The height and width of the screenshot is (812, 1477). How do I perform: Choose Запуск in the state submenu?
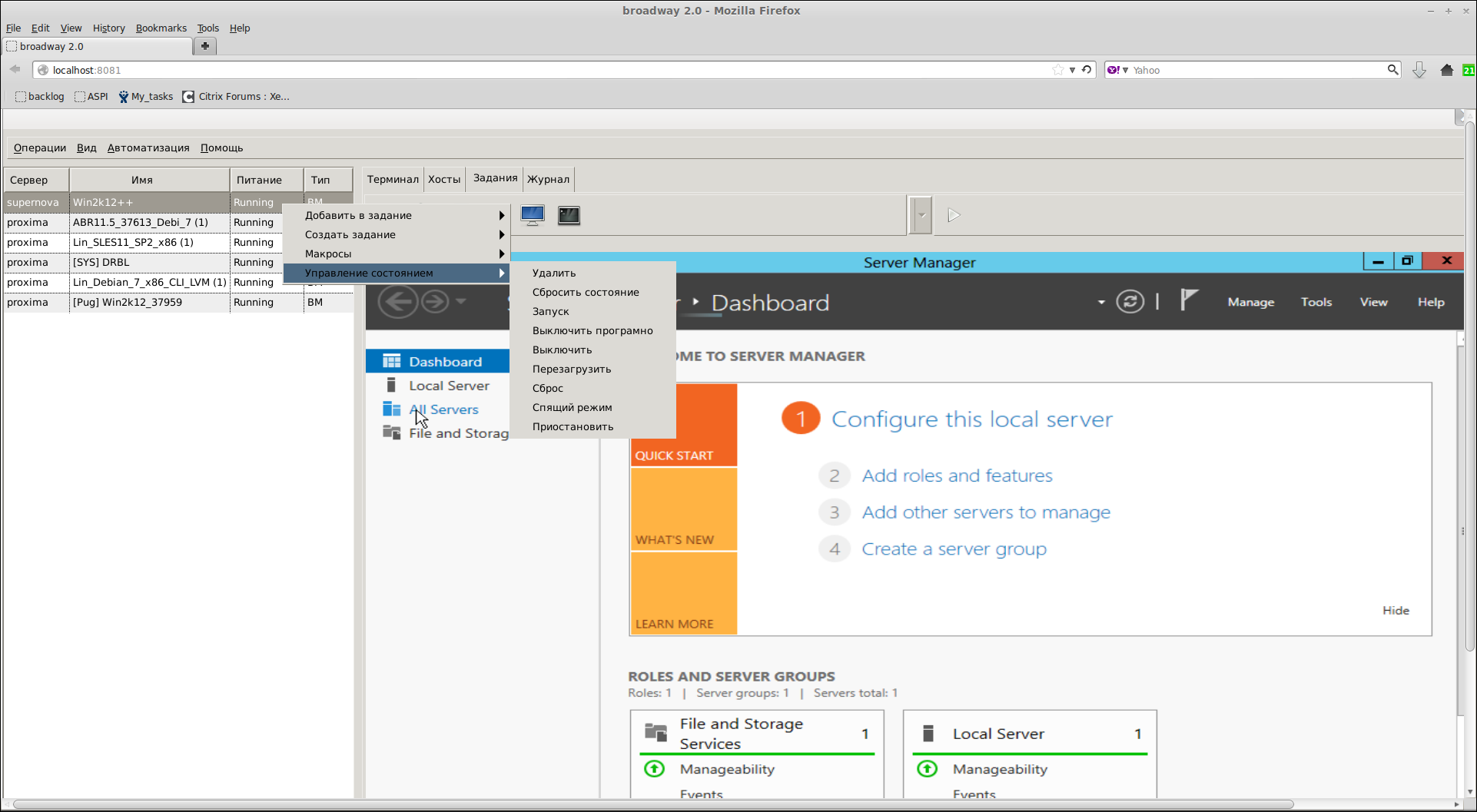592,311
